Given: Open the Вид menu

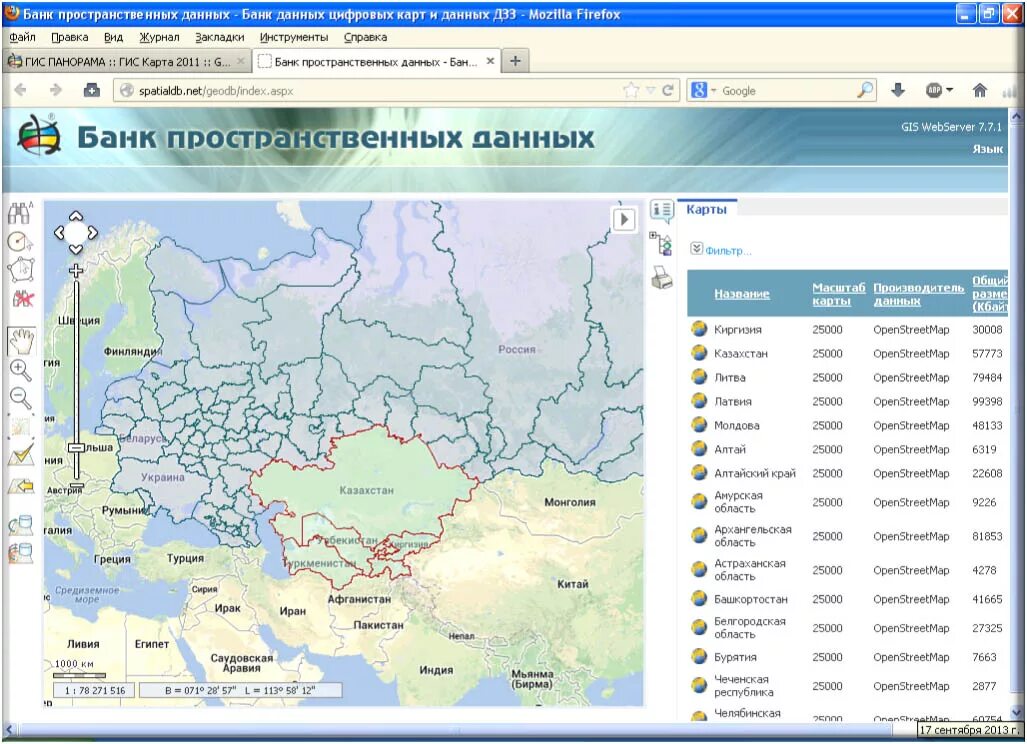Looking at the screenshot, I should point(113,37).
